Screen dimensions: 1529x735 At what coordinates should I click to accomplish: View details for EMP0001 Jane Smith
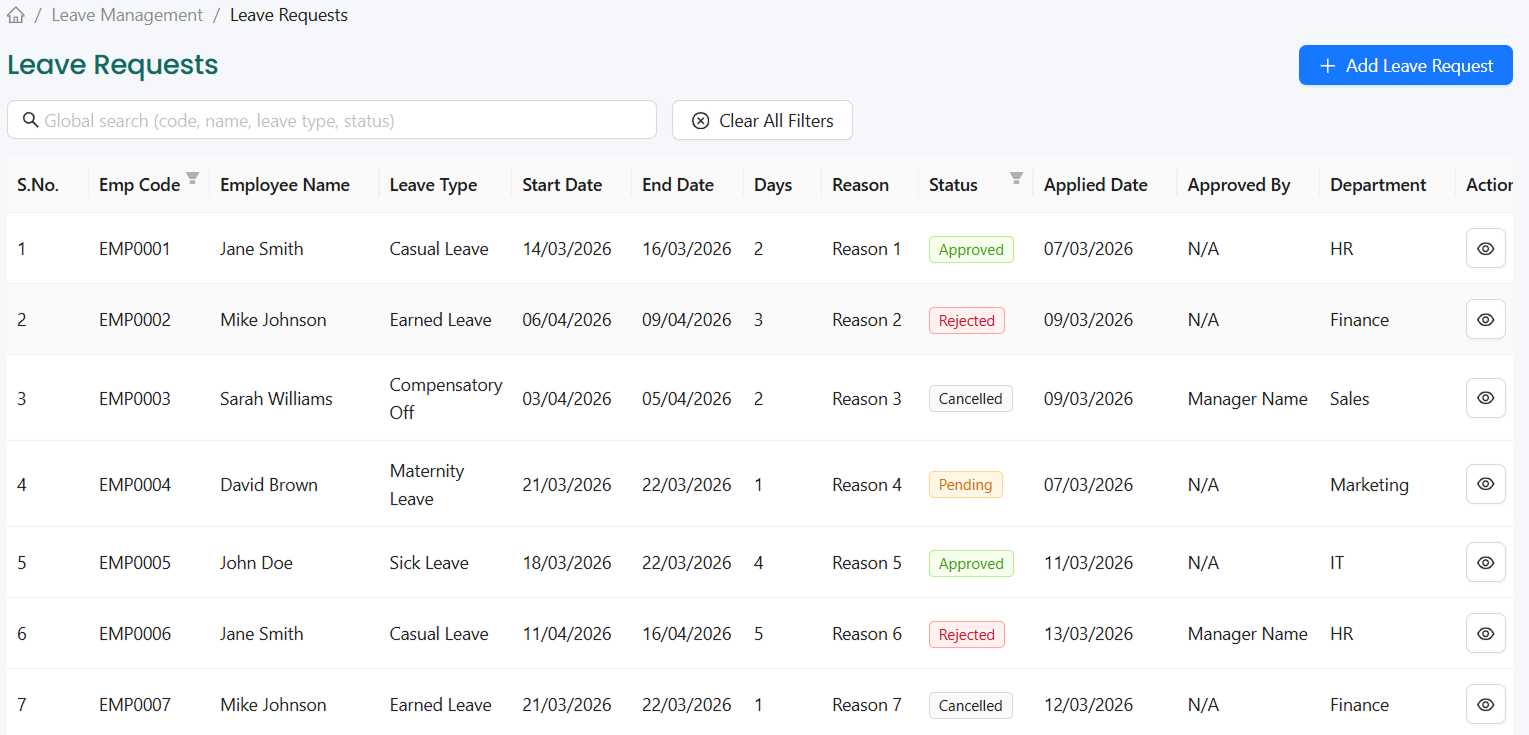coord(1485,249)
